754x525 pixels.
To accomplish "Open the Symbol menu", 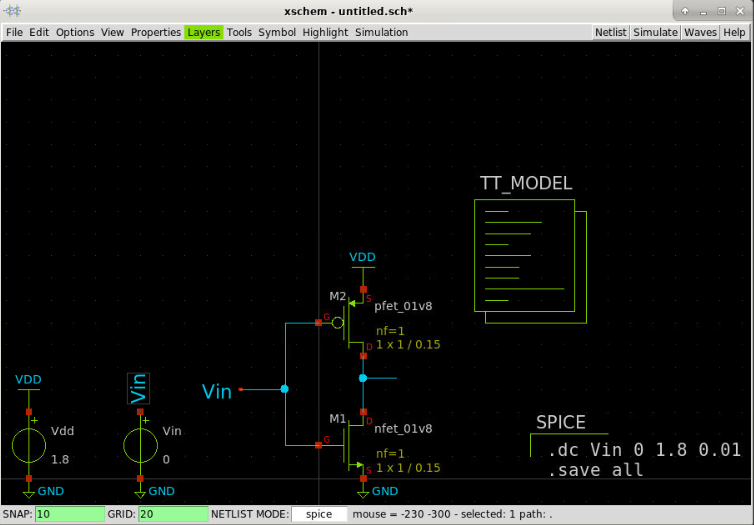I will point(277,32).
